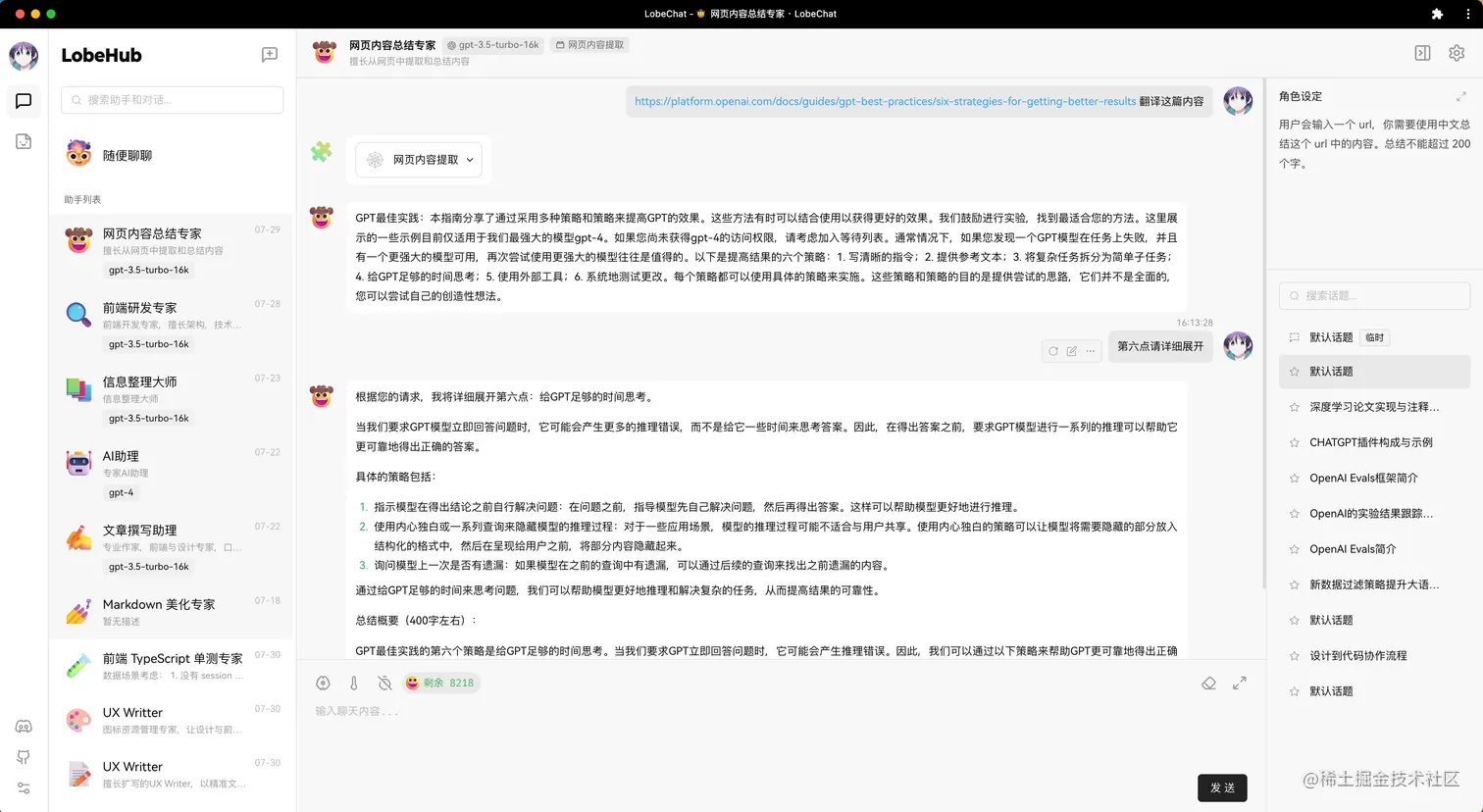Select the 信息整理大师 assistant
1483x812 pixels.
172,399
